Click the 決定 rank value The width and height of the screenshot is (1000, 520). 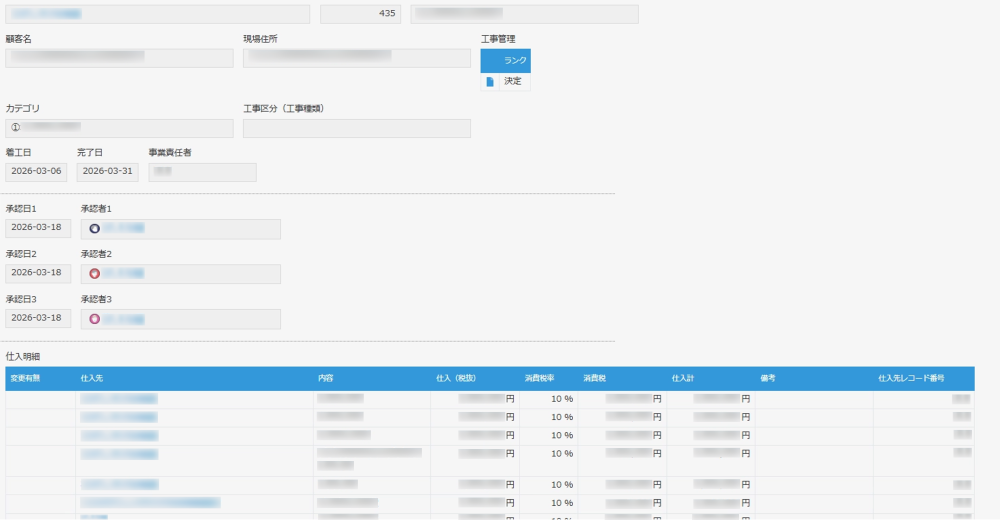point(513,81)
